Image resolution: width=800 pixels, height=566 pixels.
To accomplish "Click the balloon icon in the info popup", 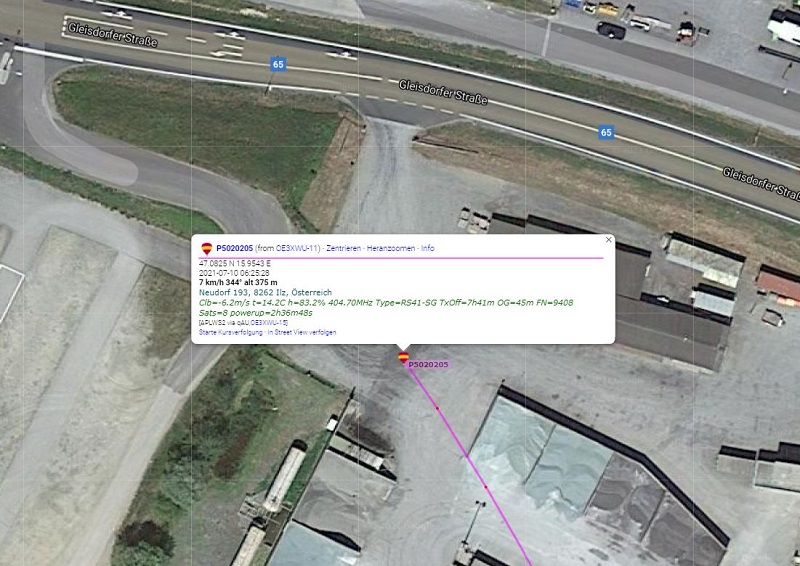I will (x=207, y=249).
